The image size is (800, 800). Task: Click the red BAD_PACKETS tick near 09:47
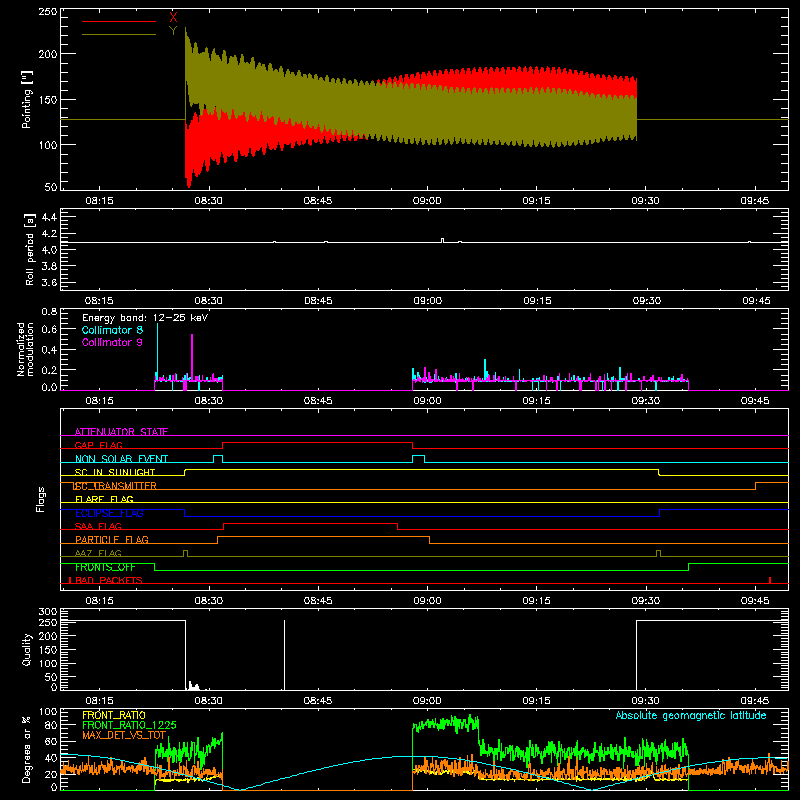tap(770, 580)
